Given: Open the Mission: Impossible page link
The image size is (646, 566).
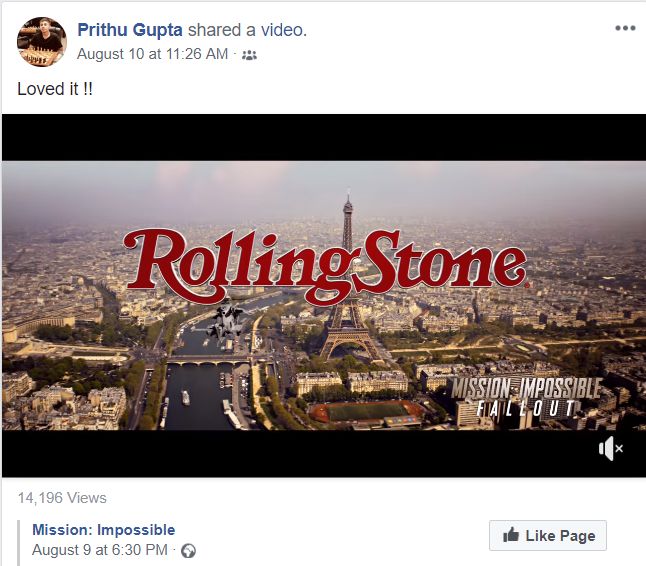Looking at the screenshot, I should [x=103, y=530].
